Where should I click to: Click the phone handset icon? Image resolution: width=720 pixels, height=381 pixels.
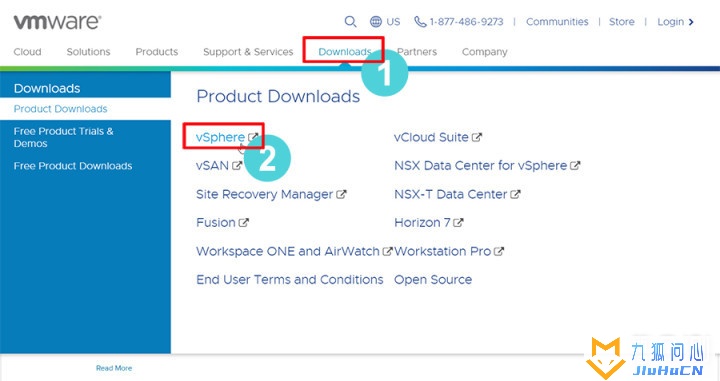[420, 22]
